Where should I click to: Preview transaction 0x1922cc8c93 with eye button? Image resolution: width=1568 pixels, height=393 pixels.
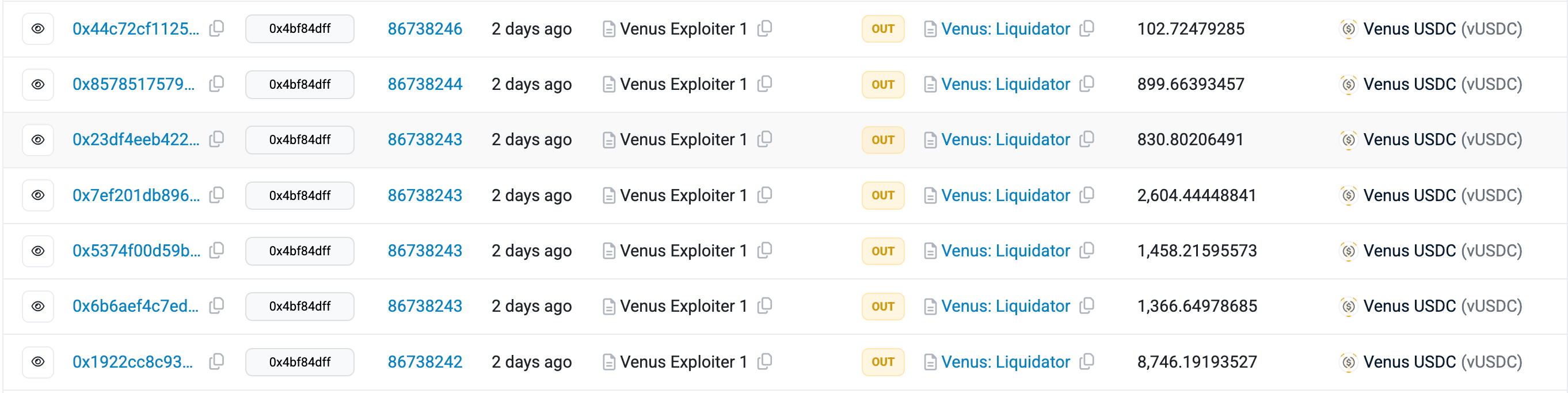[38, 362]
